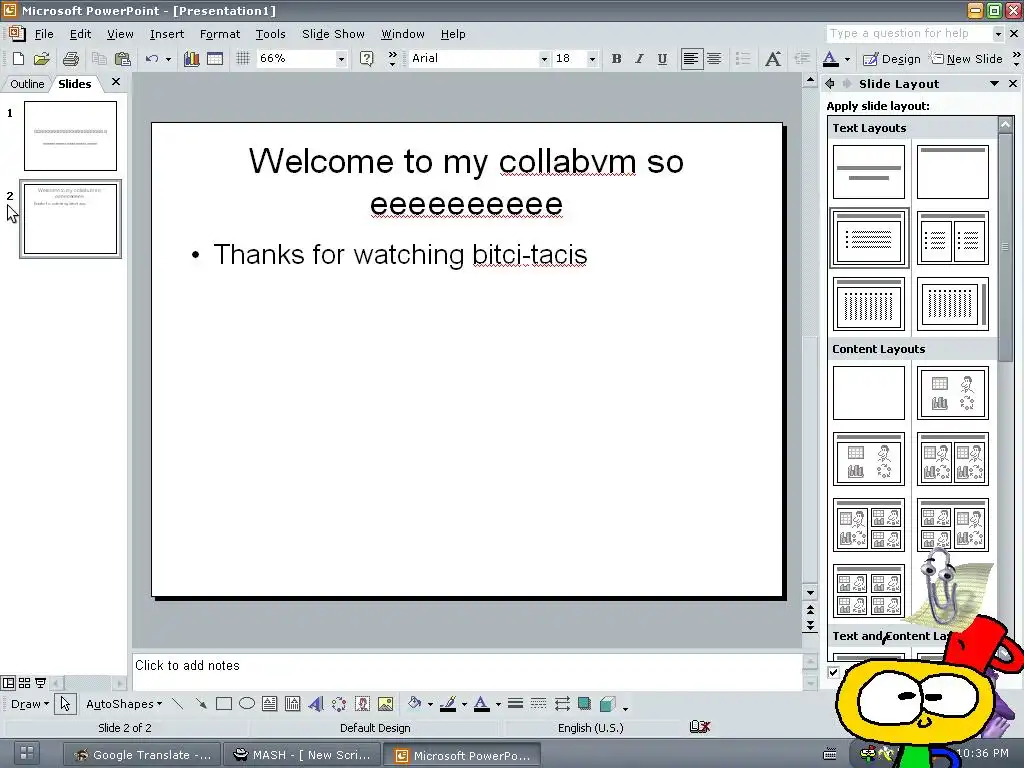
Task: Apply Fill Color paint bucket swatch
Action: [x=414, y=703]
